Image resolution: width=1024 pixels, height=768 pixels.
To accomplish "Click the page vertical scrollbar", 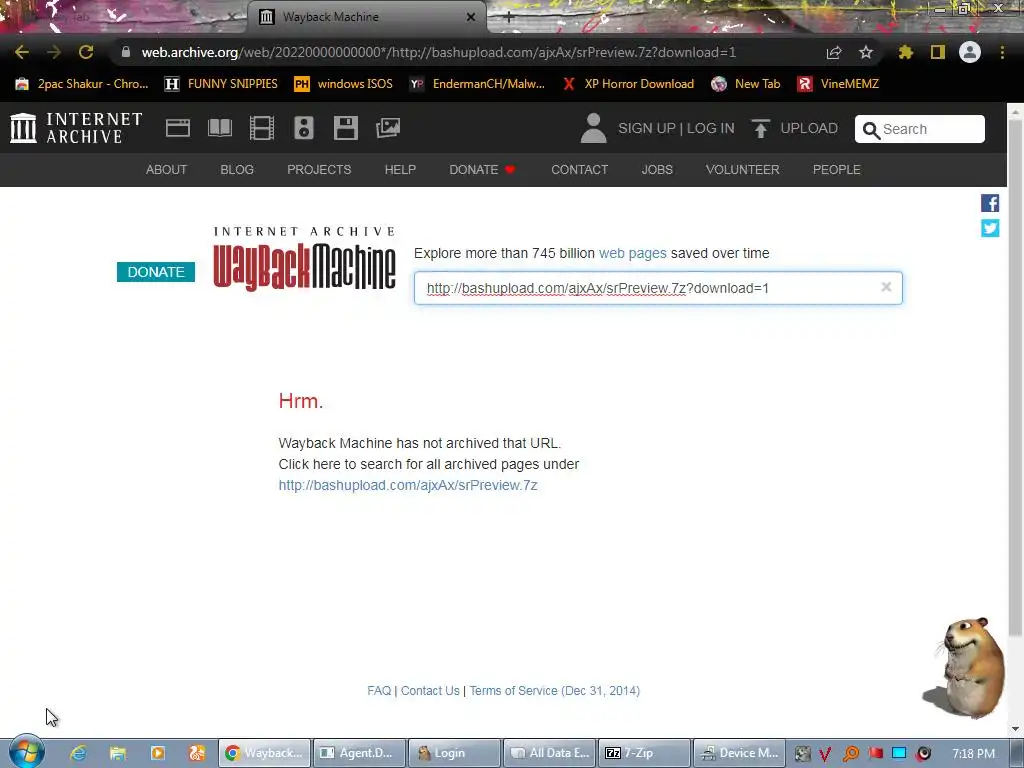I will point(1015,377).
